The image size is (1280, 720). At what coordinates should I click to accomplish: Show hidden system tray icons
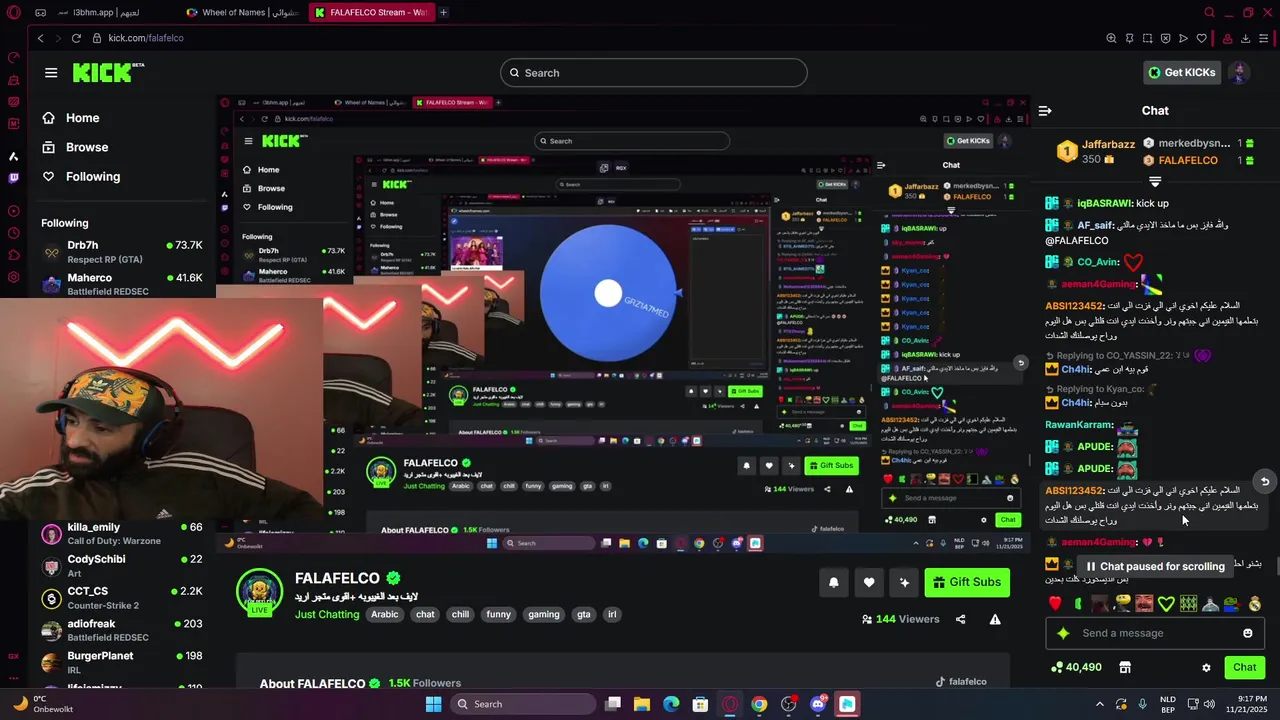coord(1100,704)
